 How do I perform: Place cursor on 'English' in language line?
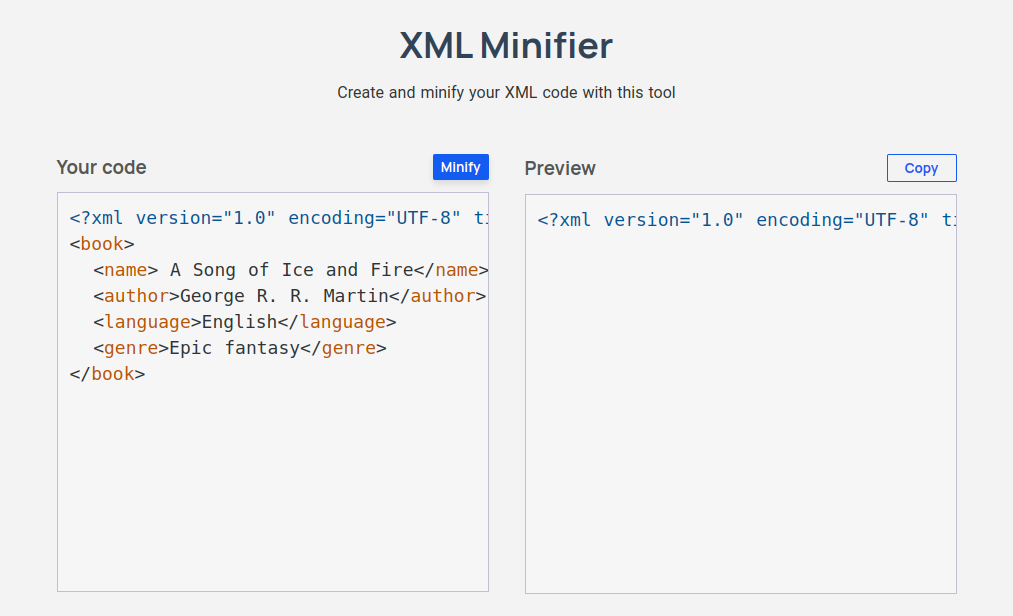[239, 322]
